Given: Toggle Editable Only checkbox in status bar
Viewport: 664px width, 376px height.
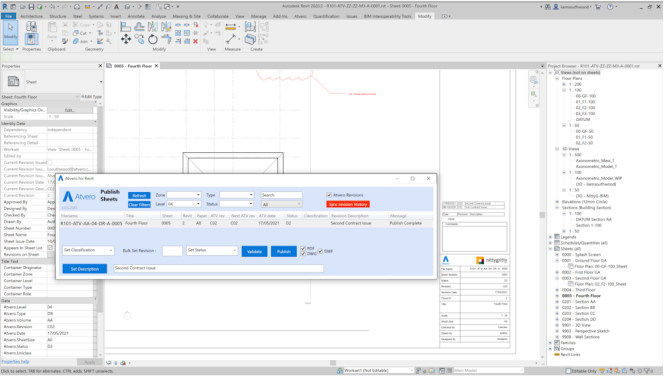Looking at the screenshot, I should click(x=568, y=371).
